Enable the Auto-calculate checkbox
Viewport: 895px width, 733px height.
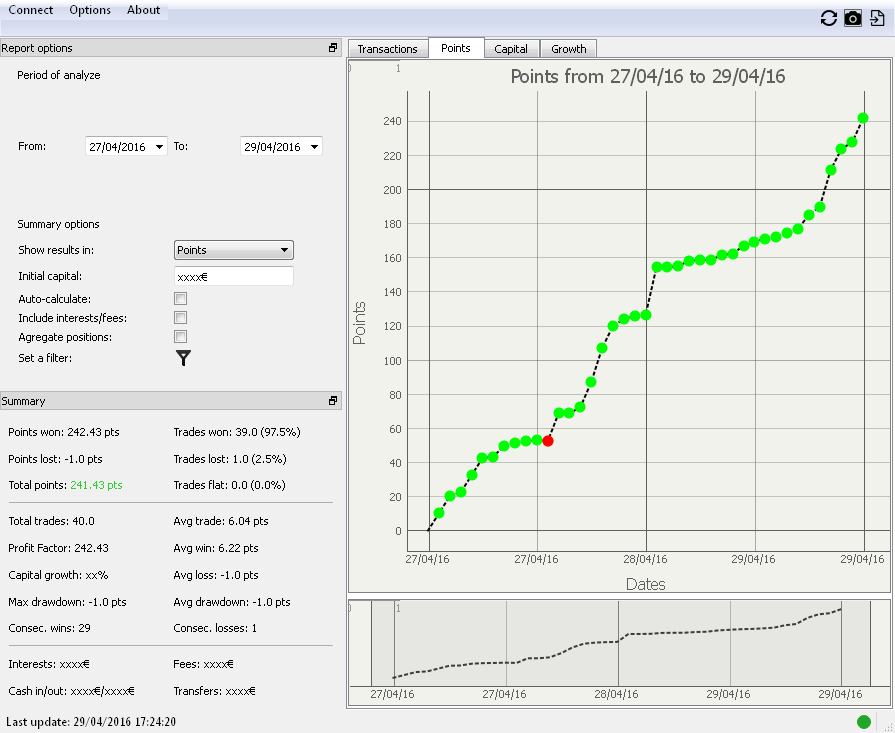[181, 299]
